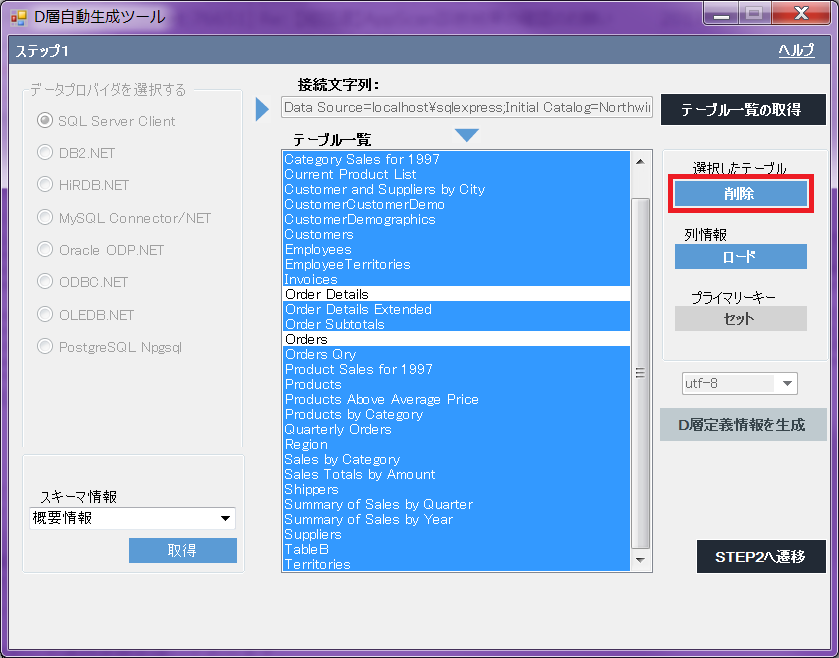The height and width of the screenshot is (658, 839).
Task: Click inside the connection string field
Action: tap(467, 107)
